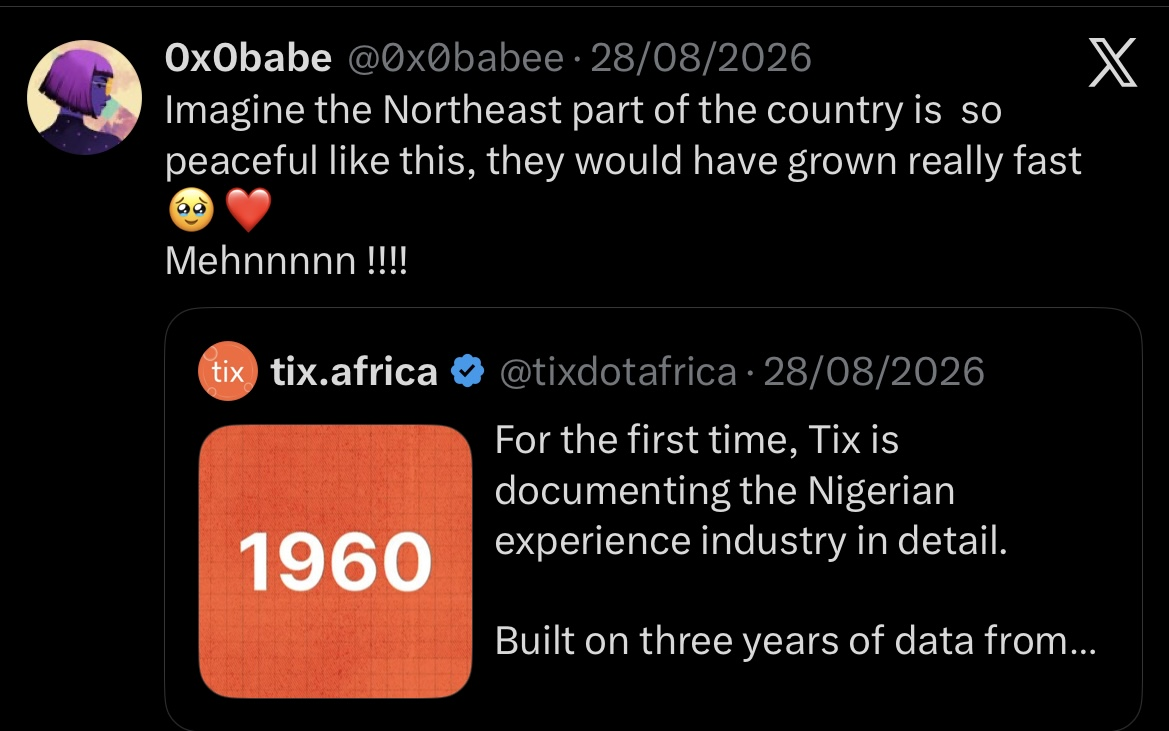The width and height of the screenshot is (1169, 731).
Task: Click the blue verified badge beside tix.africa
Action: [467, 371]
